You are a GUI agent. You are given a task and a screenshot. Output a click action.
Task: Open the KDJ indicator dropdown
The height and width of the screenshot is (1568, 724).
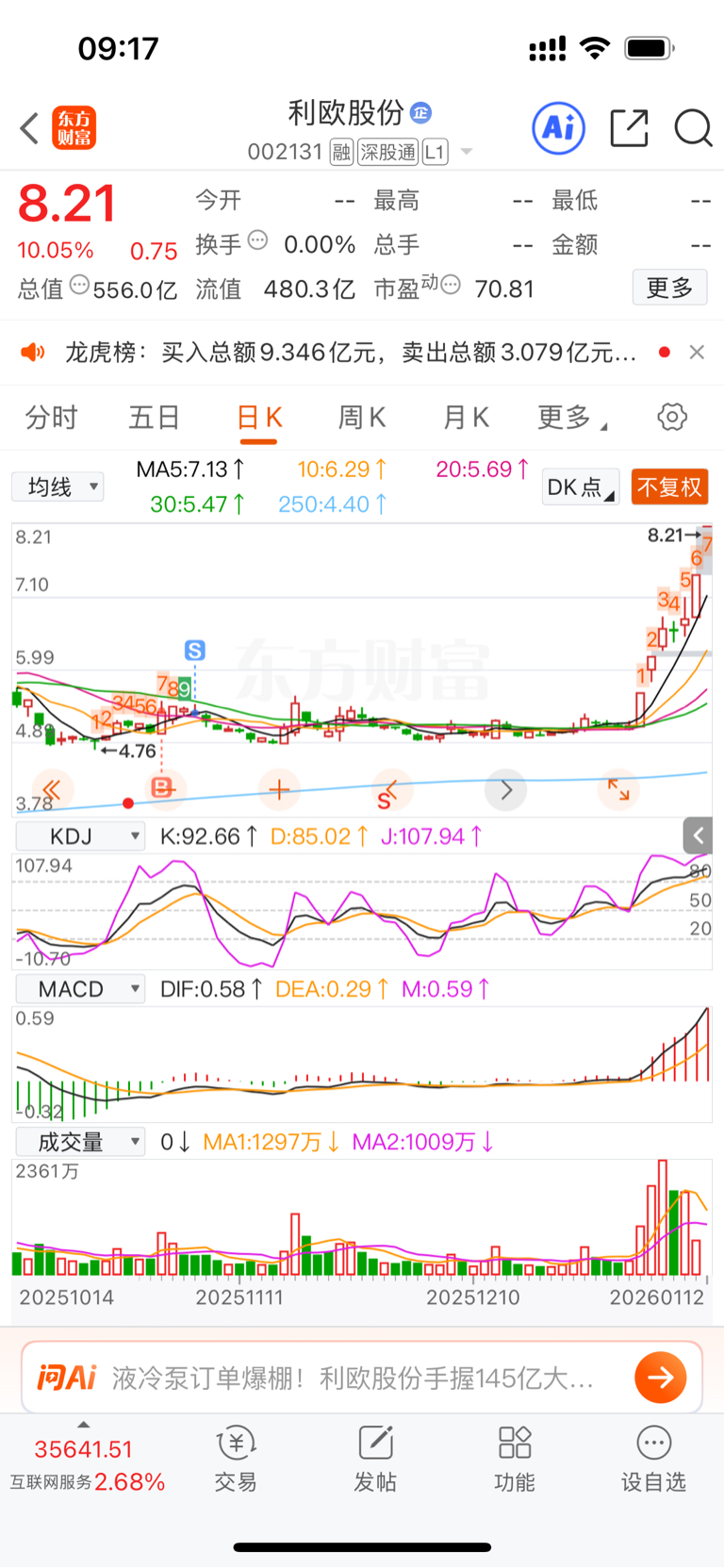tap(80, 836)
